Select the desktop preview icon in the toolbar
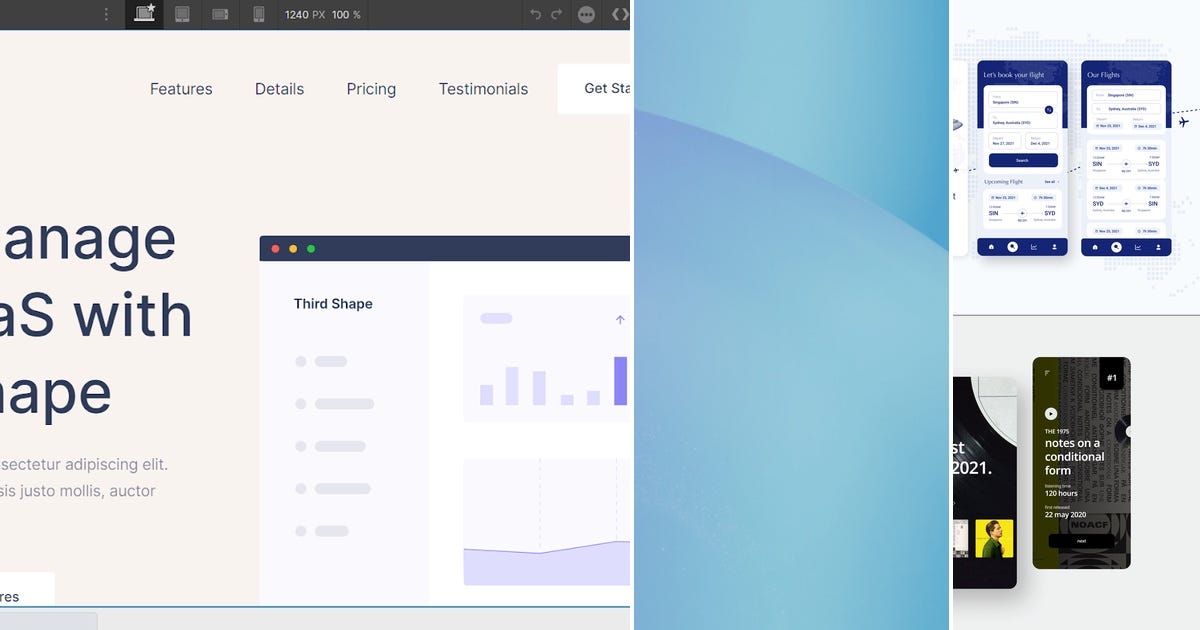The image size is (1200, 630). tap(144, 14)
